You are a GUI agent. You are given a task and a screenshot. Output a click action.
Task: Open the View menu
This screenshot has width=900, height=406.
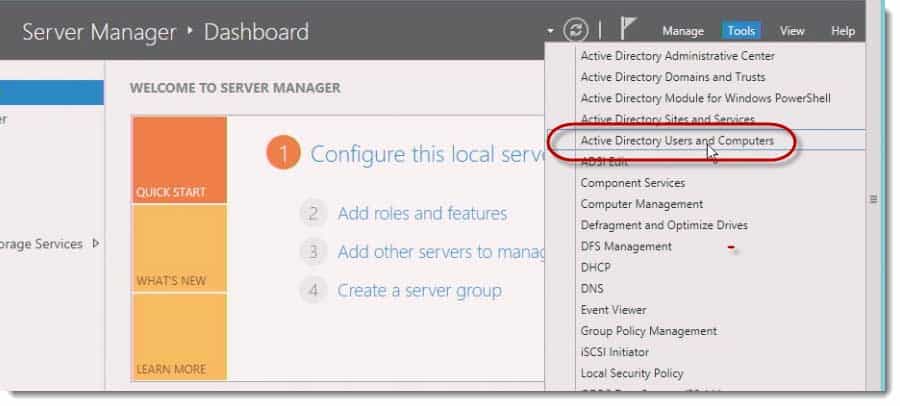click(792, 32)
